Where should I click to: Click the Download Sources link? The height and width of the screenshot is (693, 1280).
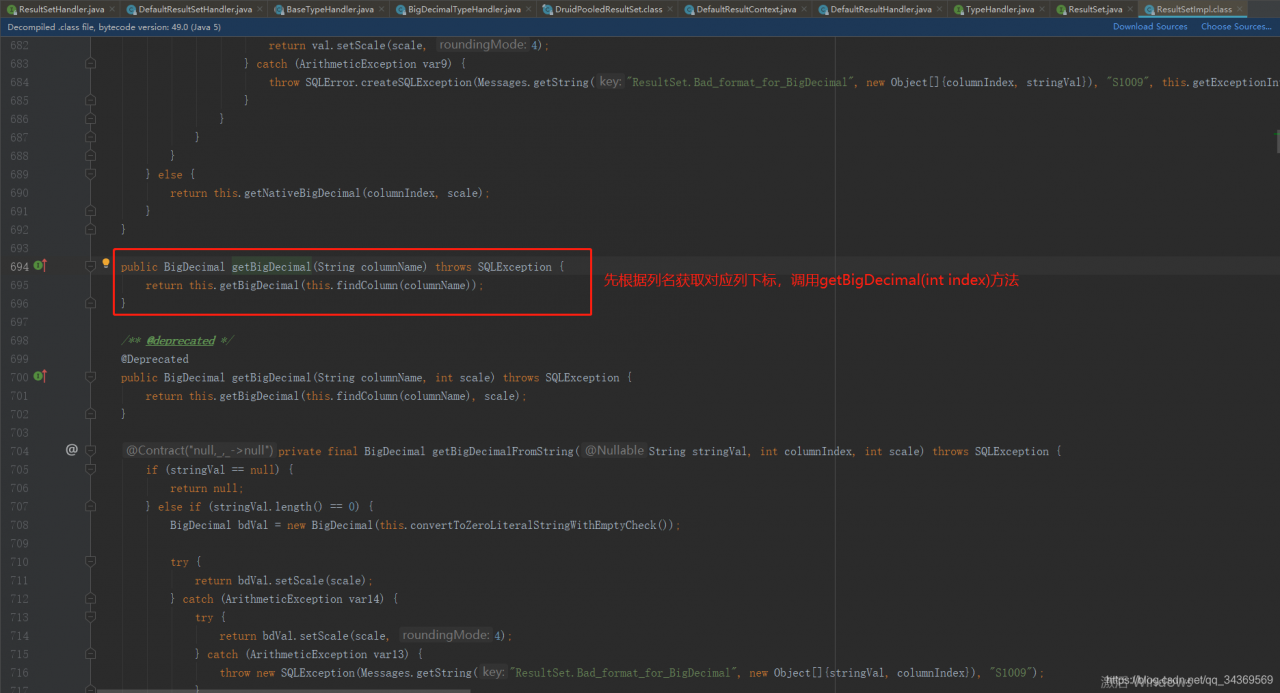(1150, 27)
